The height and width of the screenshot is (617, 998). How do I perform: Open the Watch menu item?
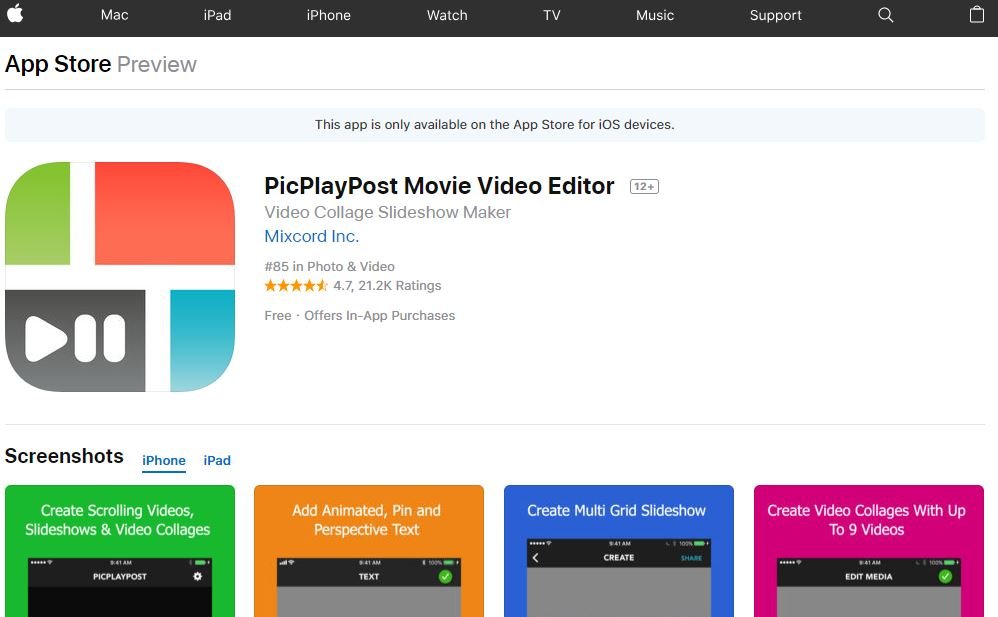tap(447, 15)
